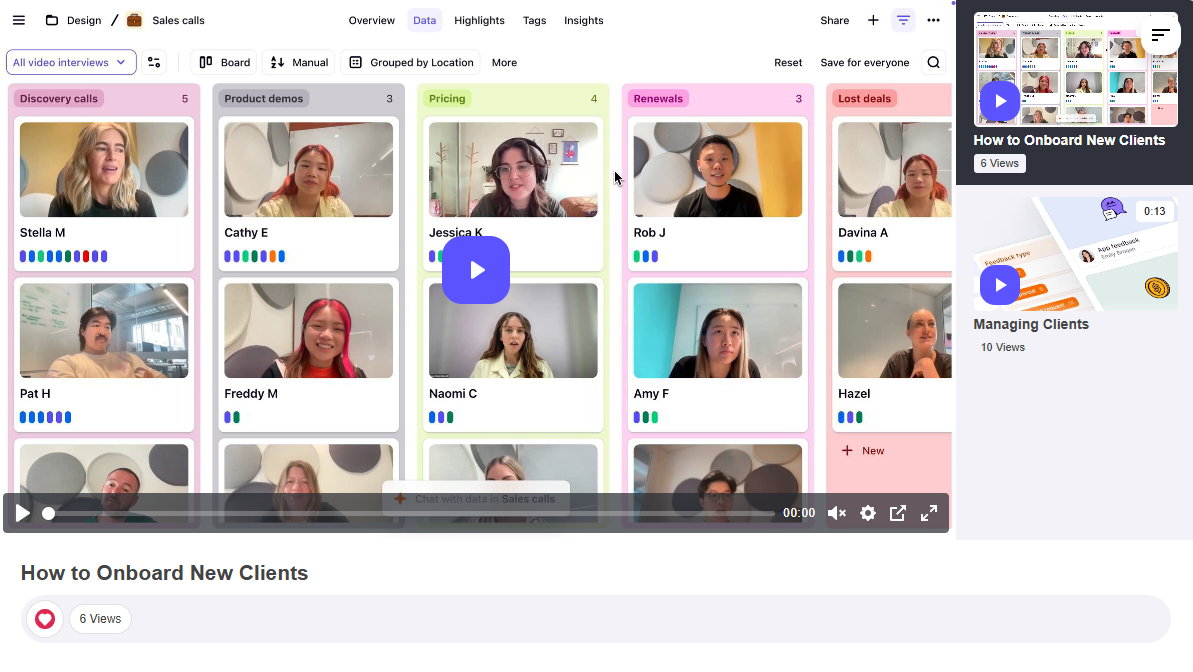Play the Managing Clients video thumbnail

(x=999, y=286)
